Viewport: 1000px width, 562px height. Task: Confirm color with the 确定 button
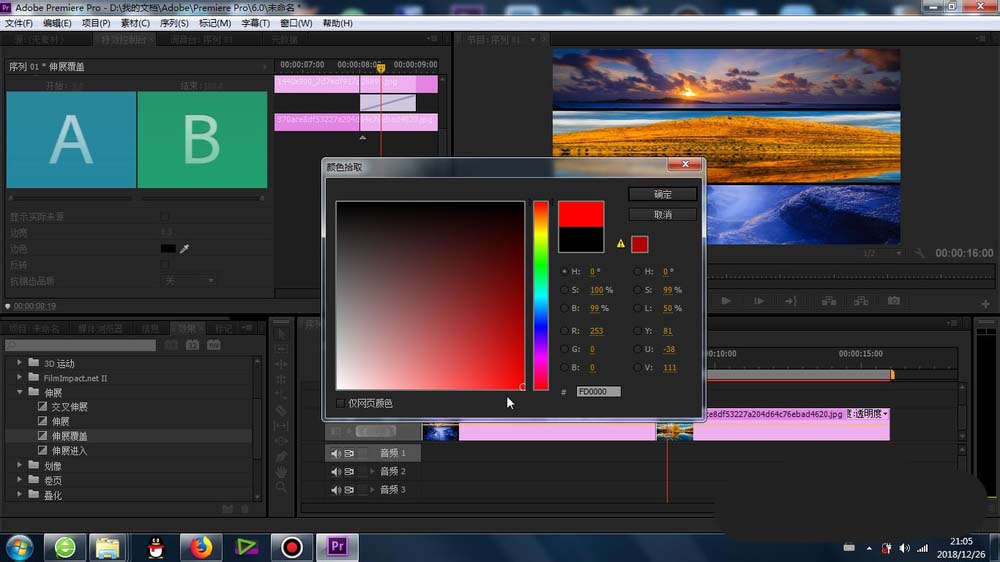click(x=662, y=195)
